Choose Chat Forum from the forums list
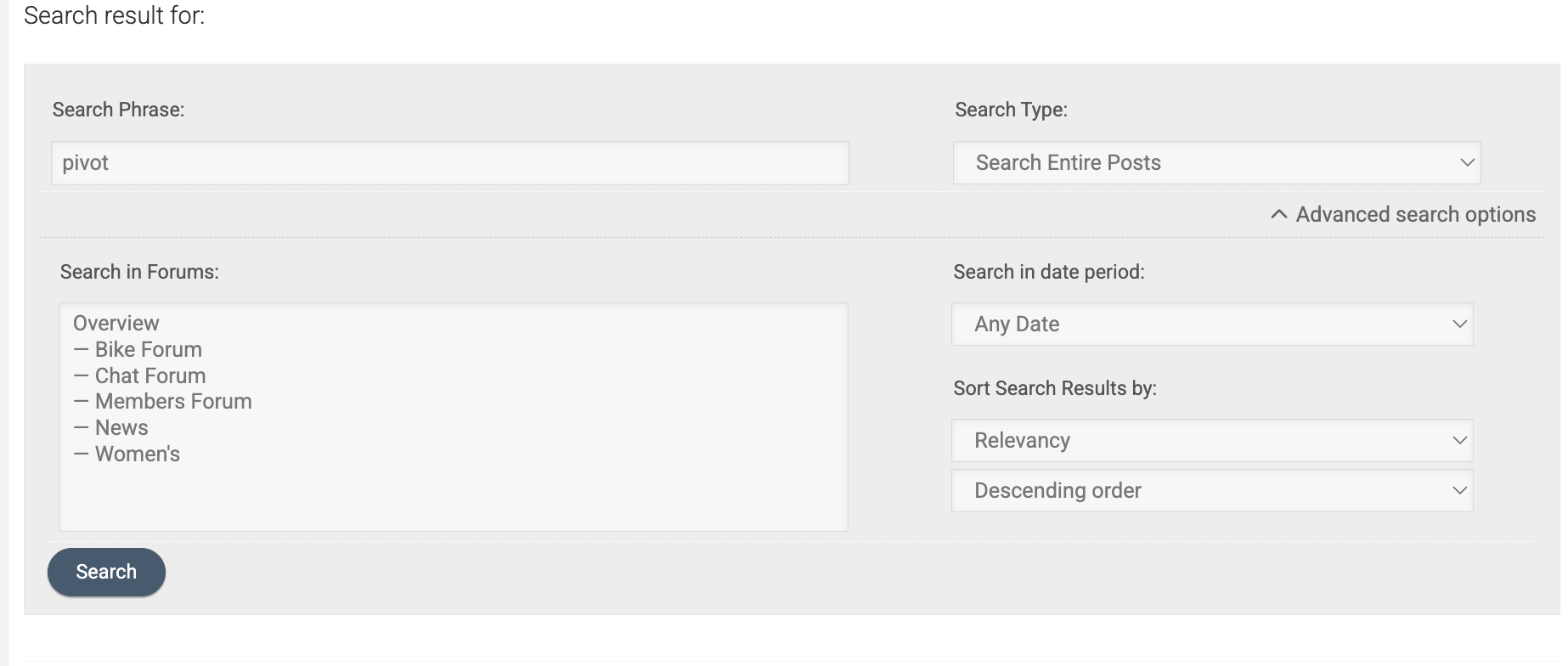Viewport: 1568px width, 666px height. tap(149, 376)
